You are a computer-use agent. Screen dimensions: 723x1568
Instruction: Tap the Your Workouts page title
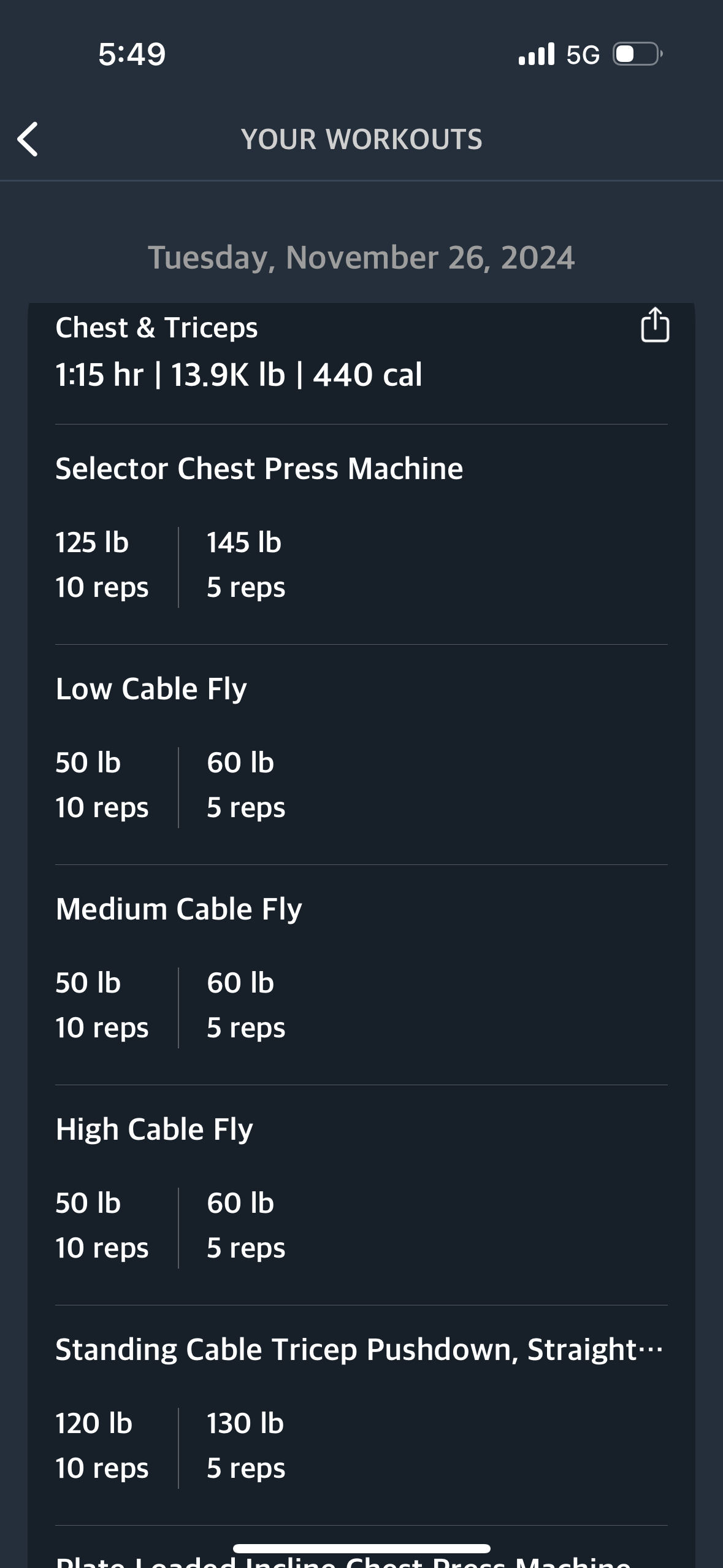(x=361, y=139)
